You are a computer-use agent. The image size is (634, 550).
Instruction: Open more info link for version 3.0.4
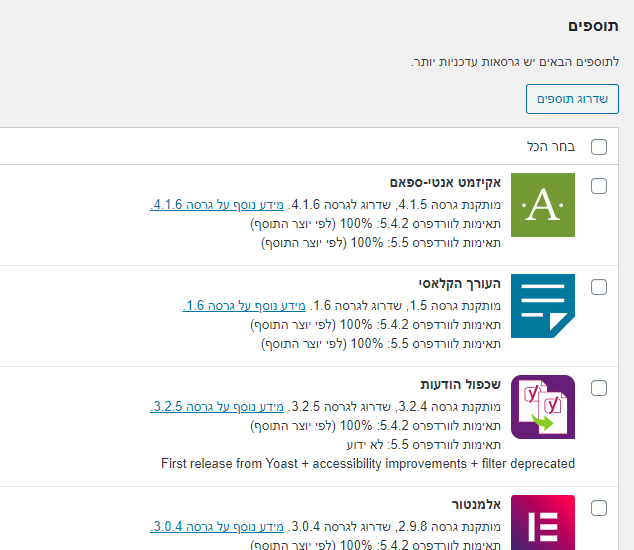point(217,527)
